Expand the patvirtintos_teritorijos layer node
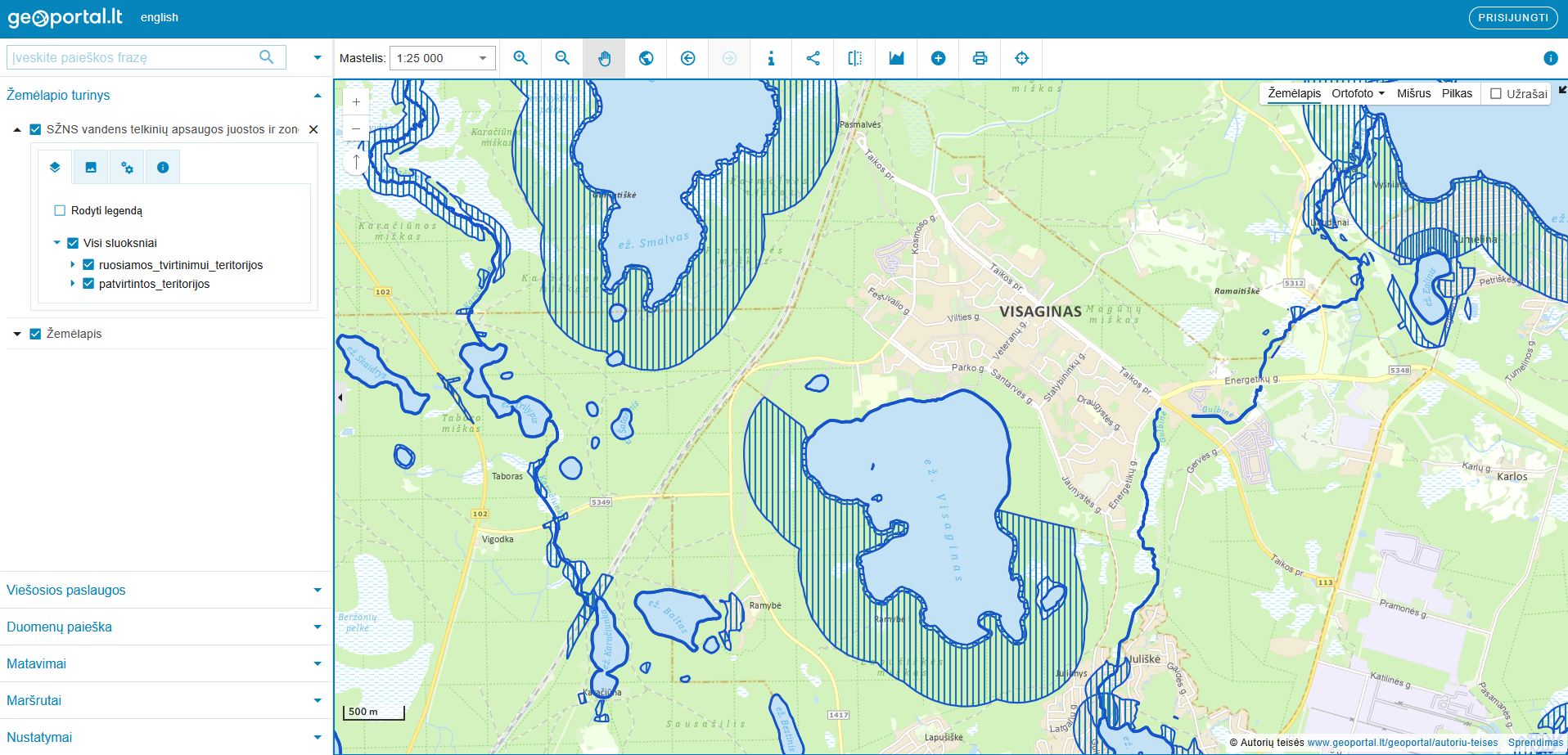The height and width of the screenshot is (755, 1568). [x=73, y=284]
